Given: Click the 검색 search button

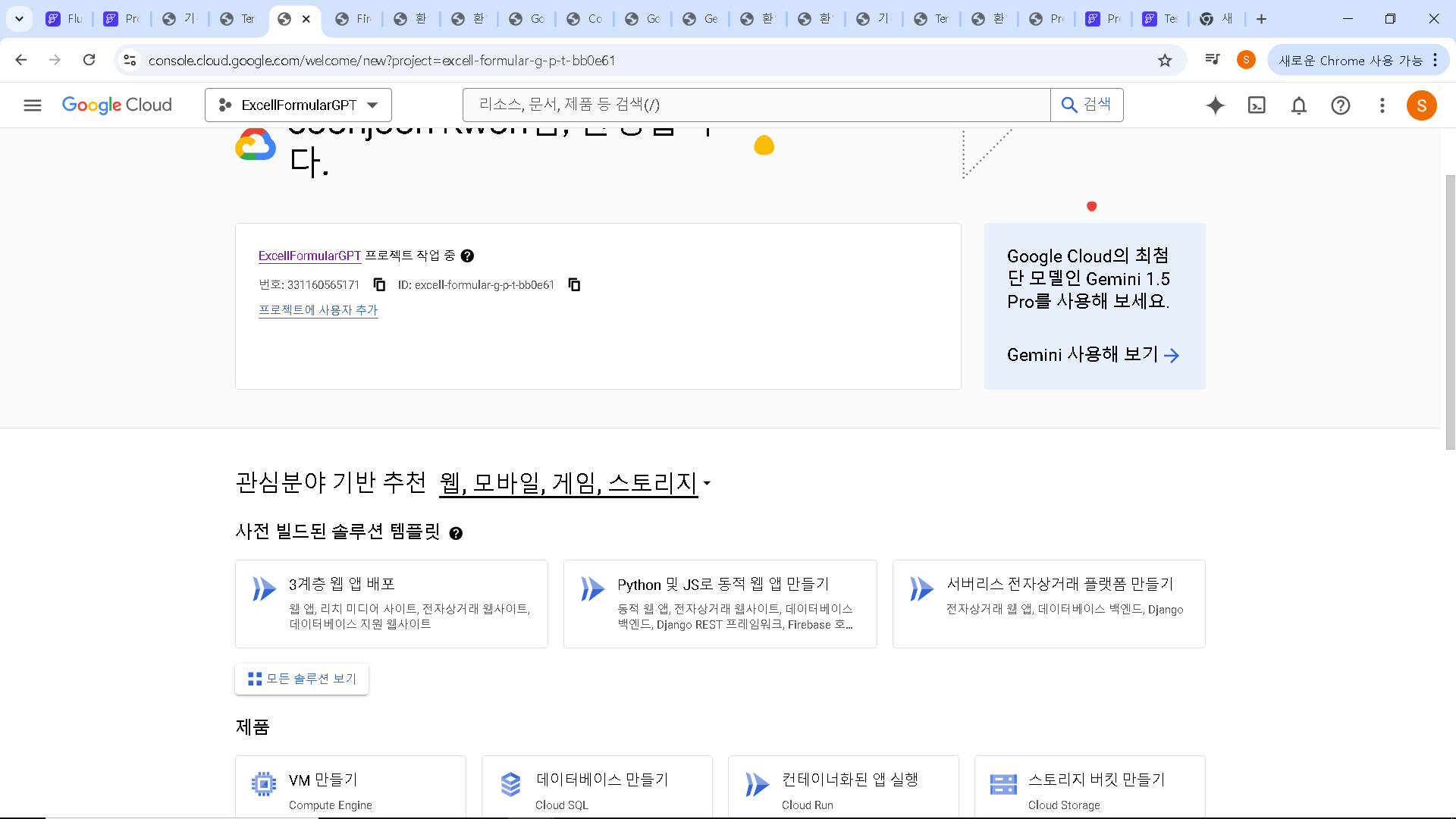Looking at the screenshot, I should 1087,105.
